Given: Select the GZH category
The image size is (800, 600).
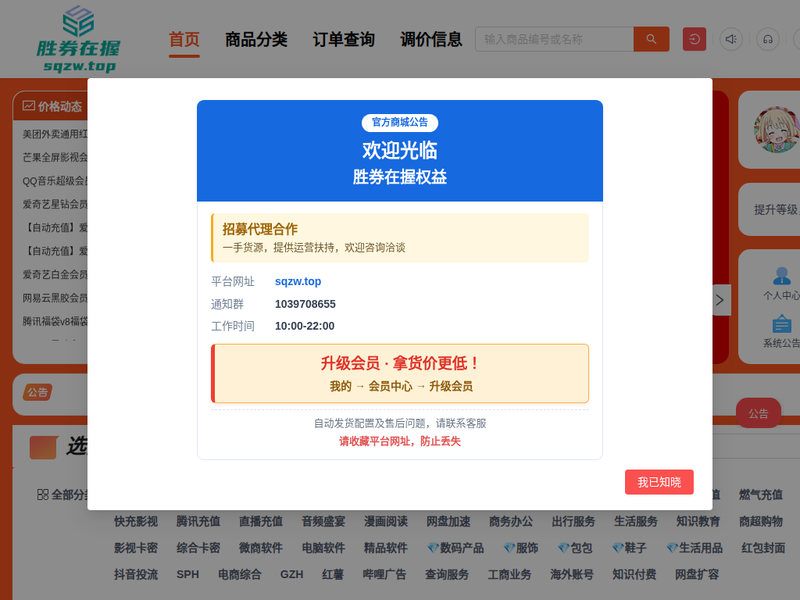Looking at the screenshot, I should coord(292,574).
